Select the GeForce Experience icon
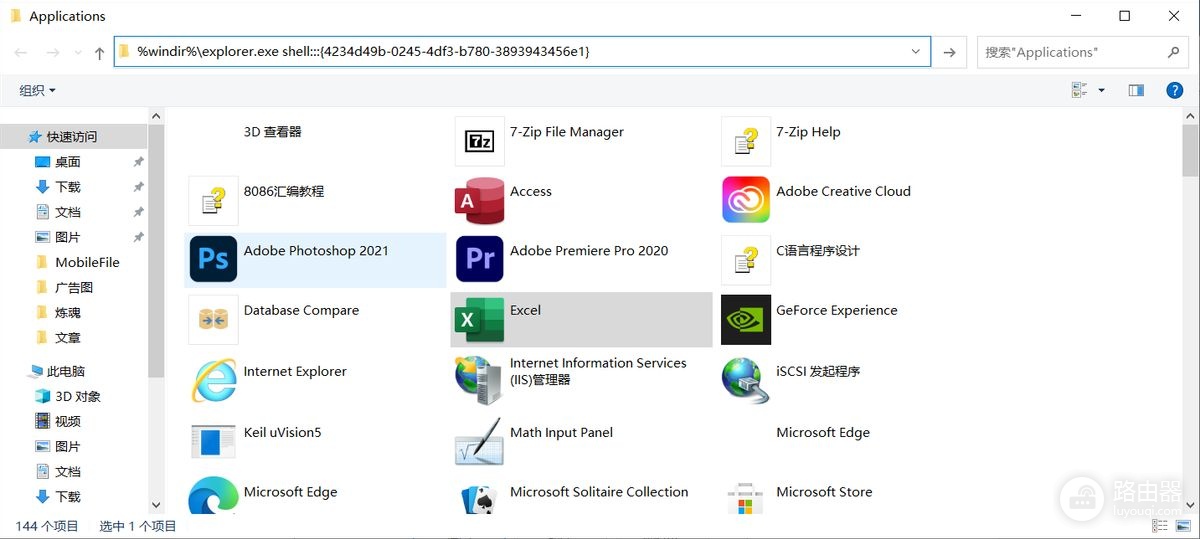The height and width of the screenshot is (539, 1200). 746,320
